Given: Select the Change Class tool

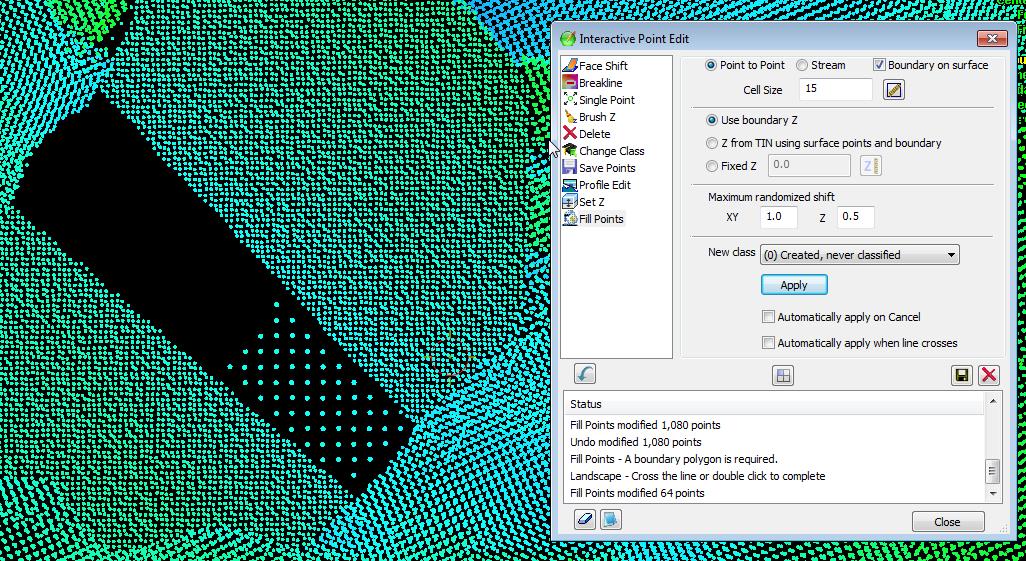Looking at the screenshot, I should (x=603, y=151).
